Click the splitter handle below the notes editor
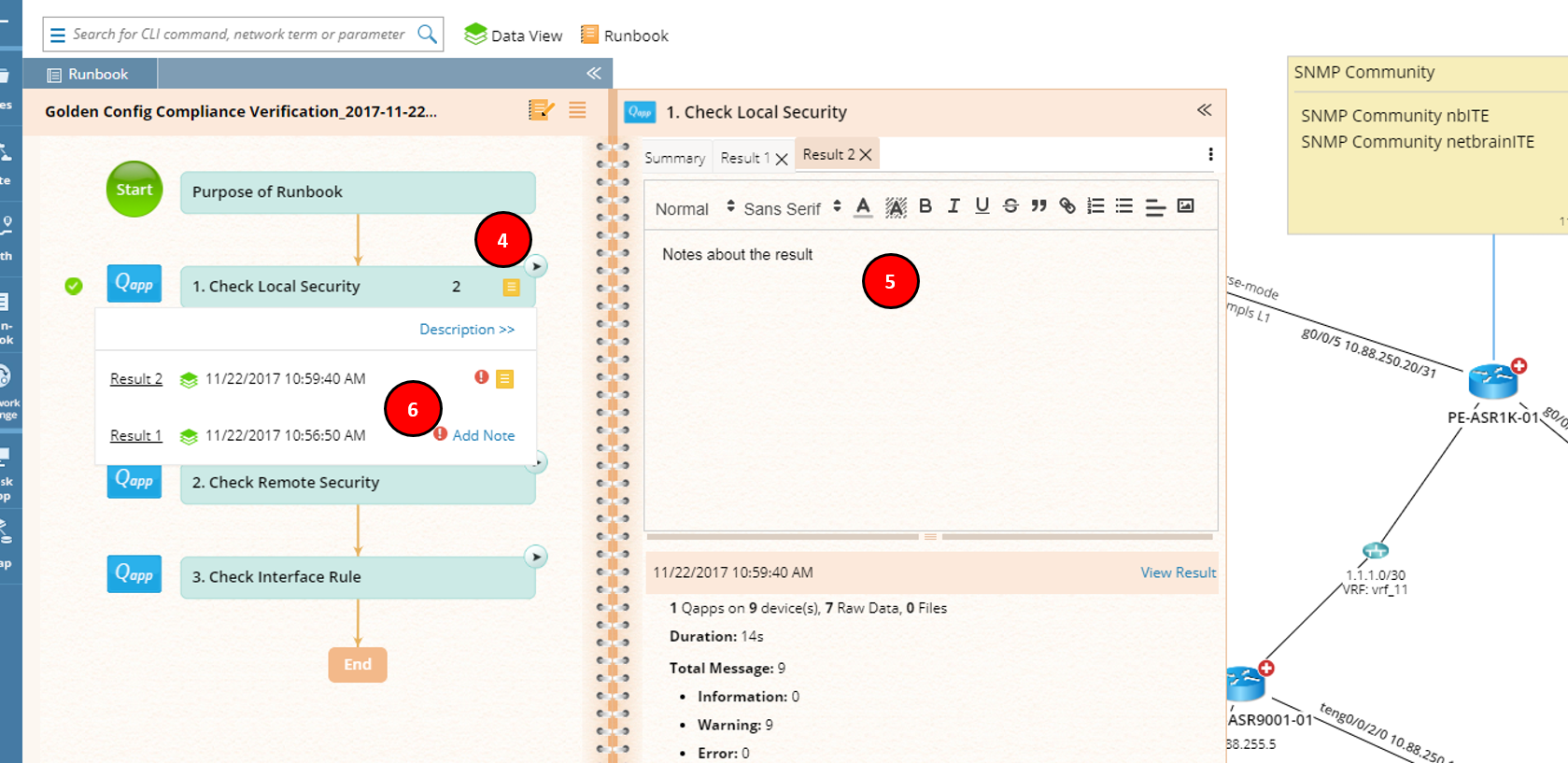The height and width of the screenshot is (763, 1568). point(930,537)
